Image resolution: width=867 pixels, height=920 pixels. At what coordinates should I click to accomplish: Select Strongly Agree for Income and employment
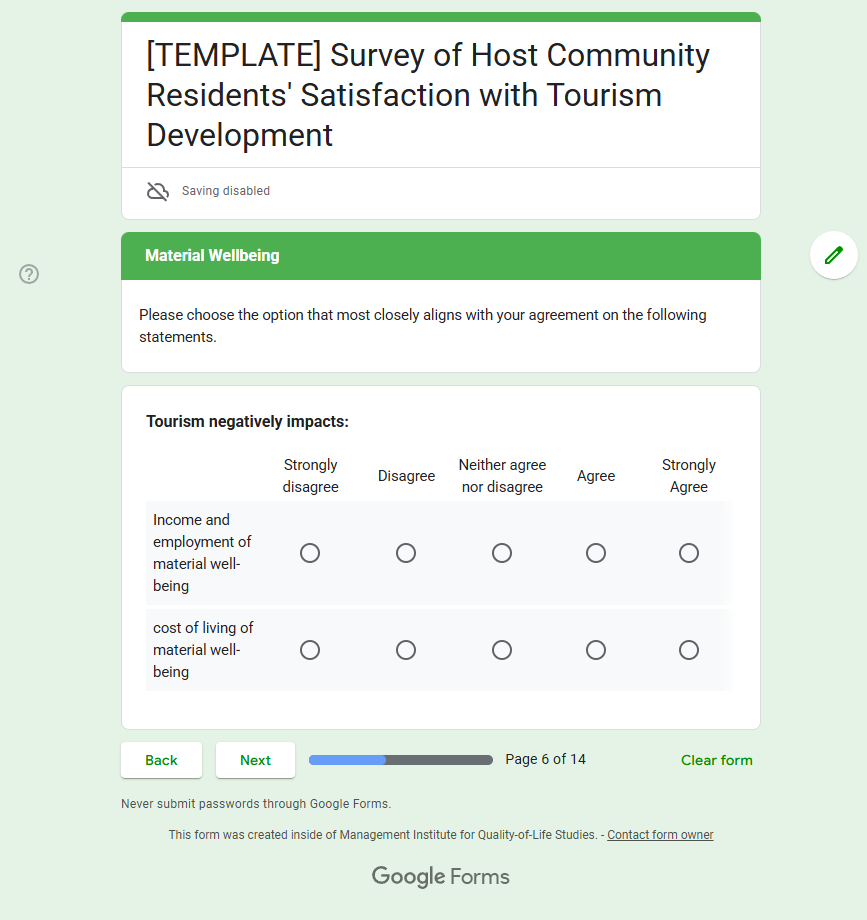tap(689, 553)
